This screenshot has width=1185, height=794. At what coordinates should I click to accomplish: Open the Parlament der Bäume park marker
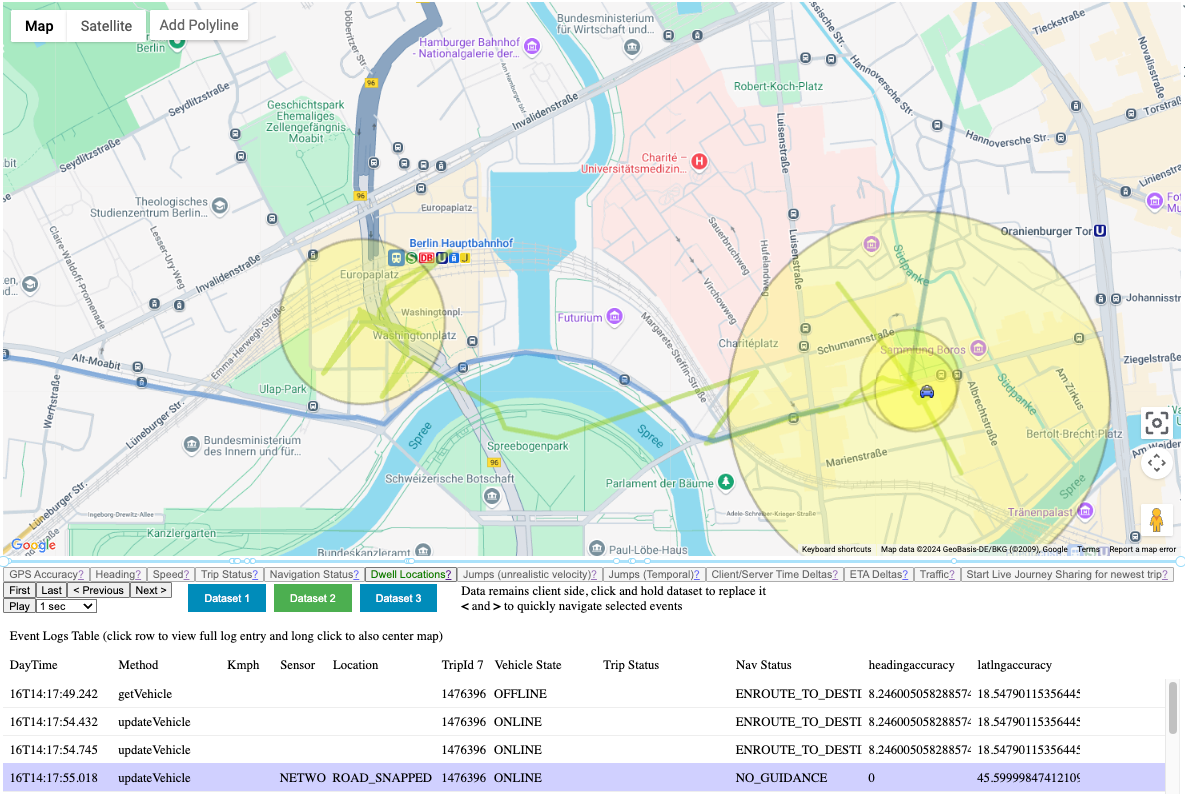coord(726,482)
